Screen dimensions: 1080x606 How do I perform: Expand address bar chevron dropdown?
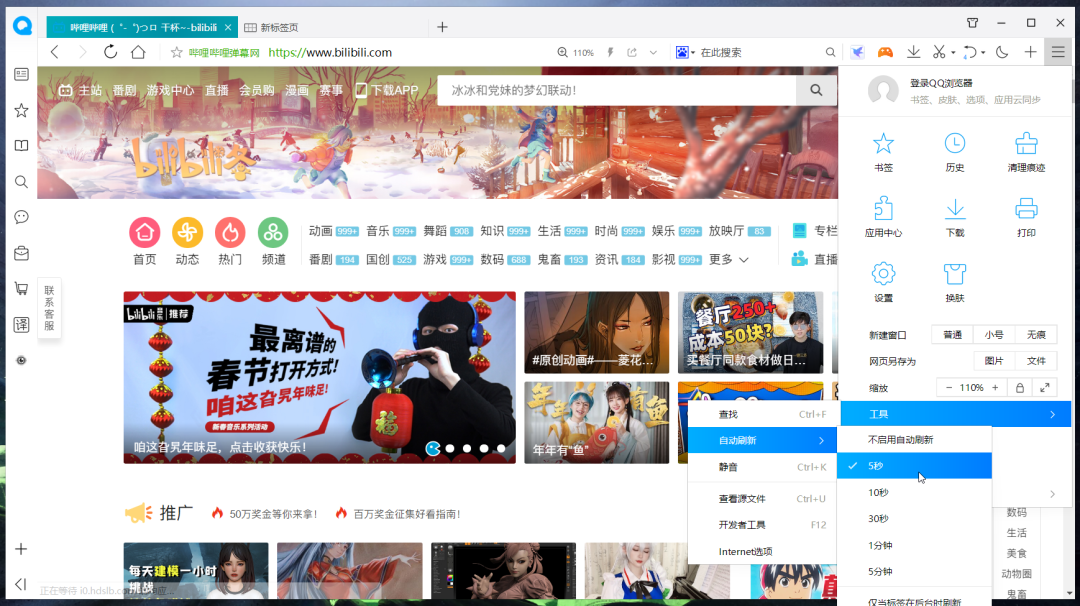(x=653, y=52)
